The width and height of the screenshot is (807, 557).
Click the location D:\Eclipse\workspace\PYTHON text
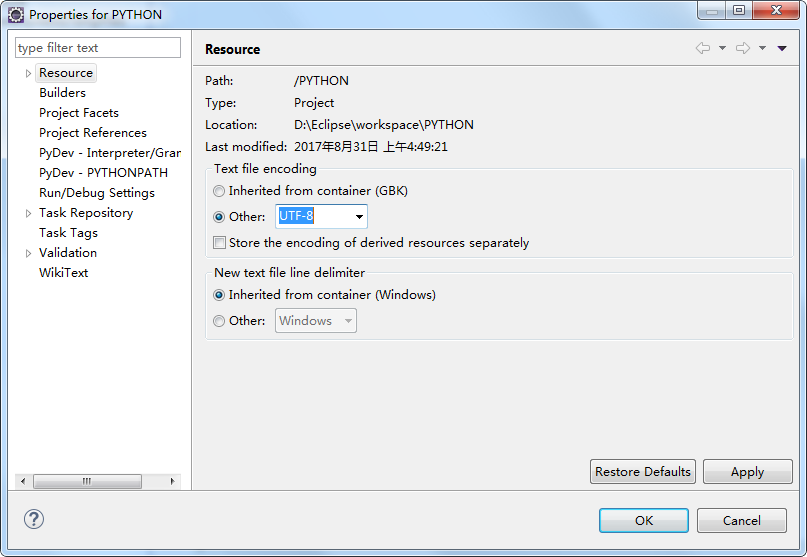(384, 125)
